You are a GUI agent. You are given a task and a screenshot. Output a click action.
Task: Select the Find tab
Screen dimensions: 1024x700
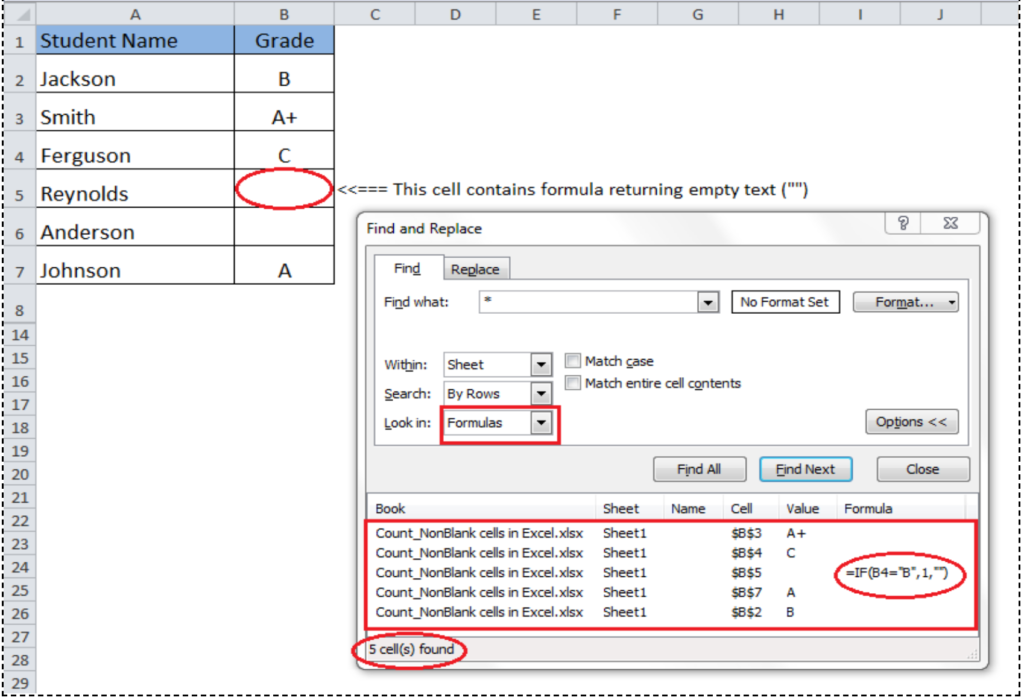tap(407, 268)
